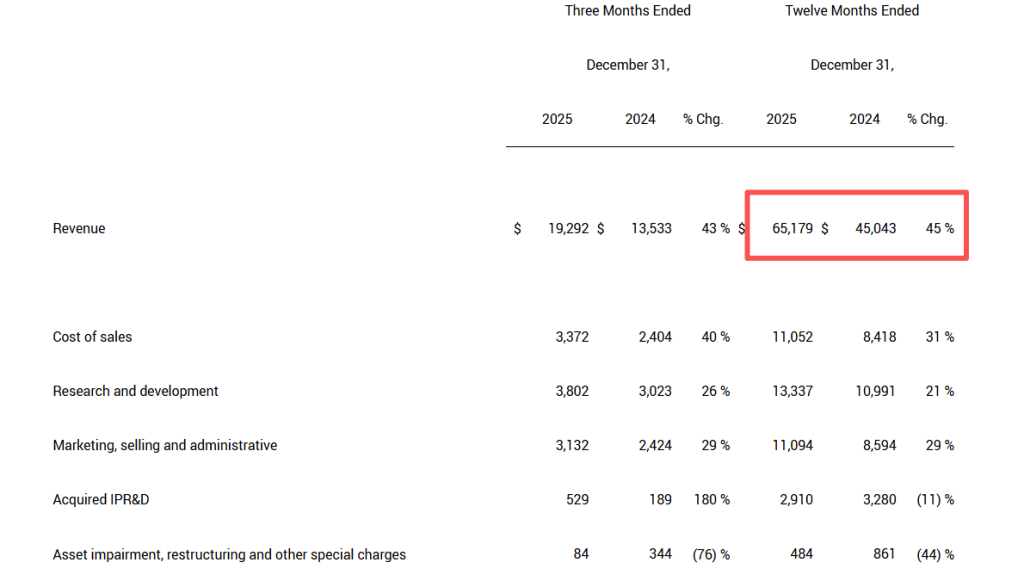This screenshot has width=1024, height=581.
Task: Click the quarterly revenue value 19,292
Action: click(568, 229)
